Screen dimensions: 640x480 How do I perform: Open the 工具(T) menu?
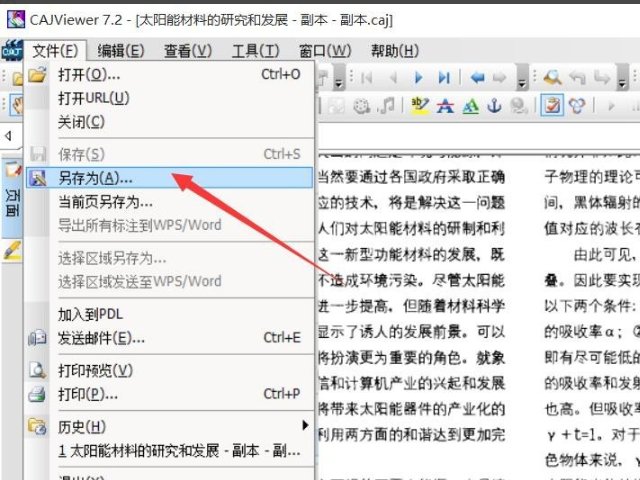(x=256, y=51)
